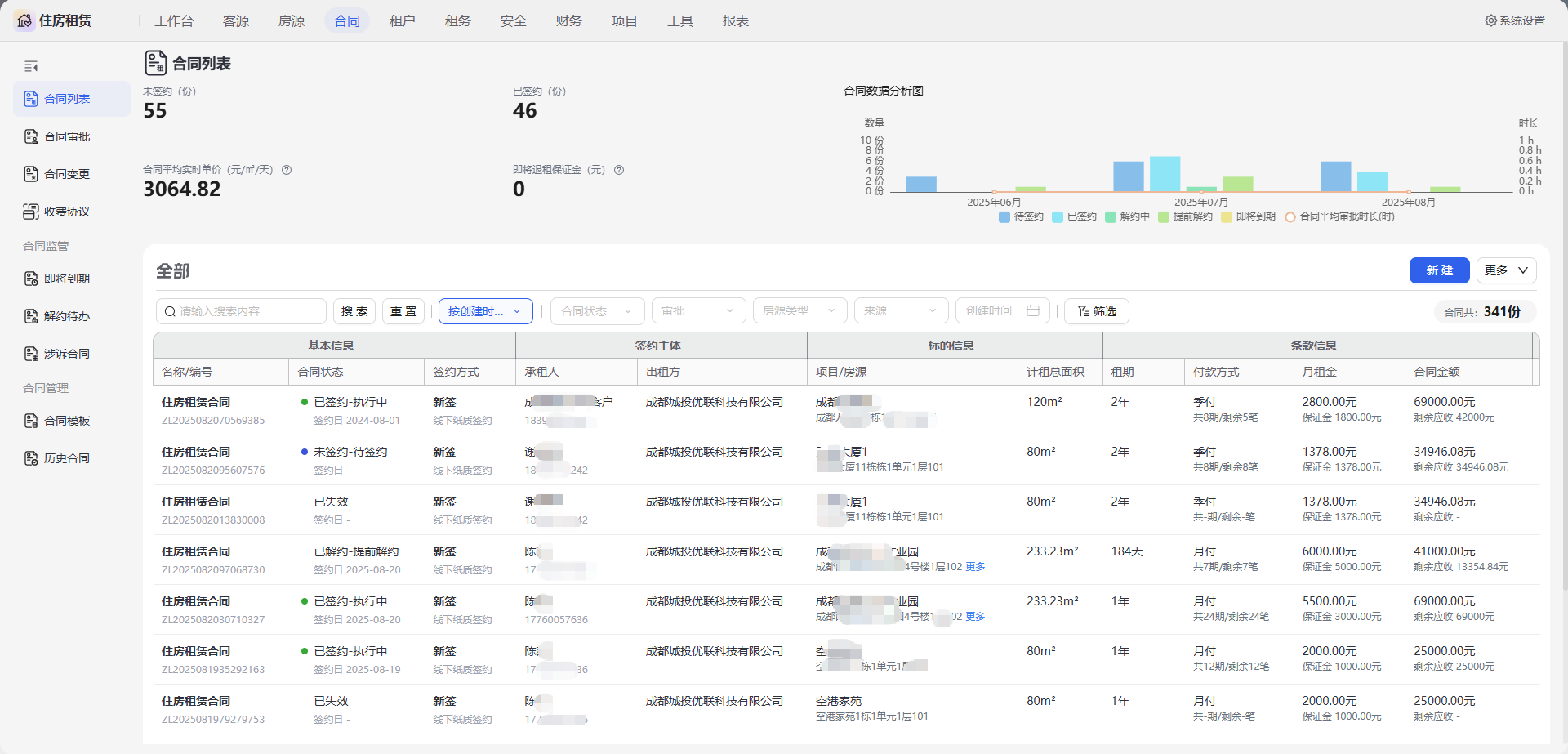The width and height of the screenshot is (1568, 754).
Task: Click the 涉诉合同 sidebar icon
Action: [31, 354]
